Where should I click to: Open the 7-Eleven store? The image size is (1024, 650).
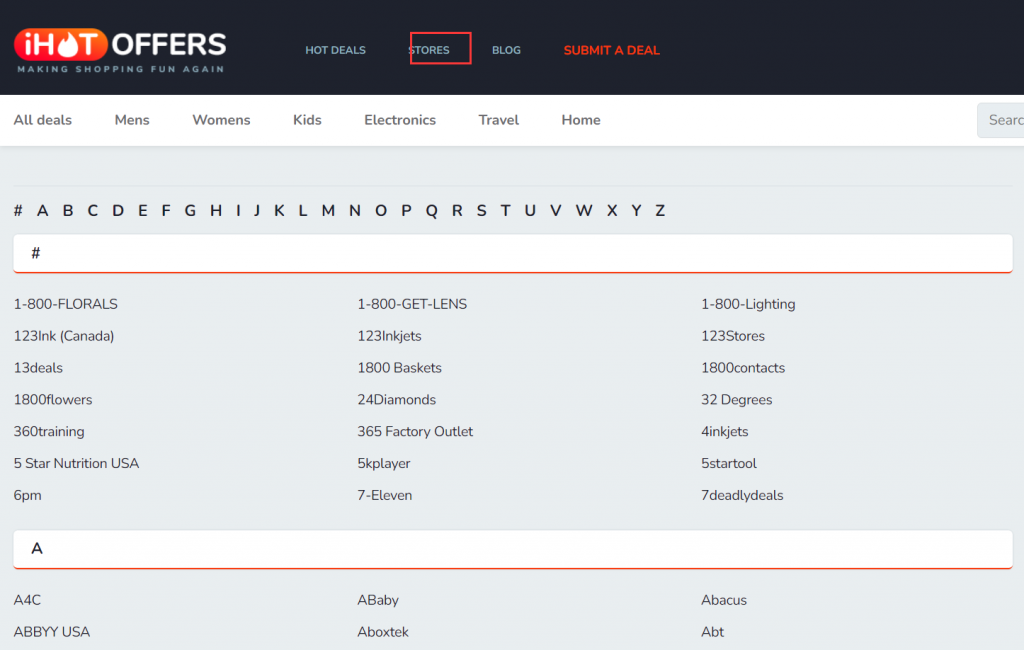point(385,495)
